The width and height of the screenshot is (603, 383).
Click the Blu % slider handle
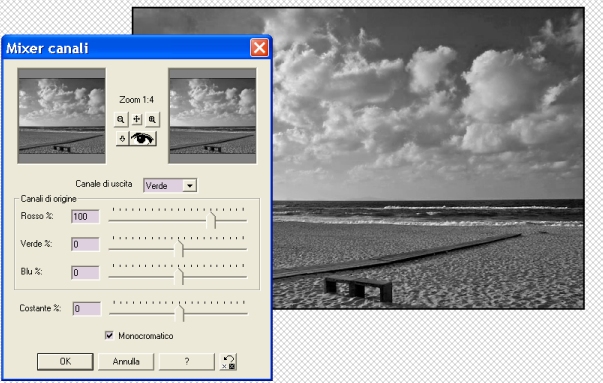[179, 276]
